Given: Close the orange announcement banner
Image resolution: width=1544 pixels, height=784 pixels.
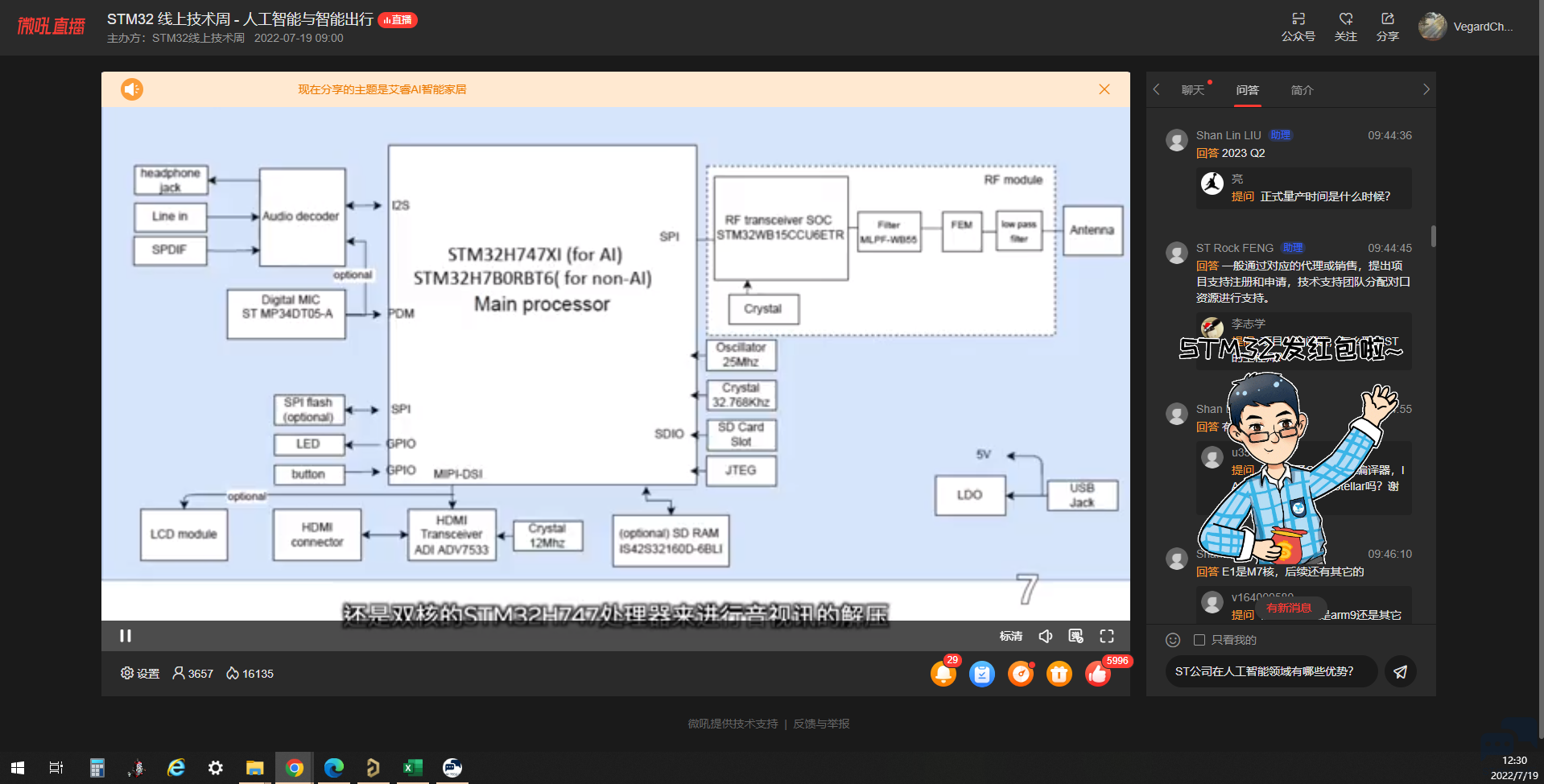Looking at the screenshot, I should tap(1104, 89).
